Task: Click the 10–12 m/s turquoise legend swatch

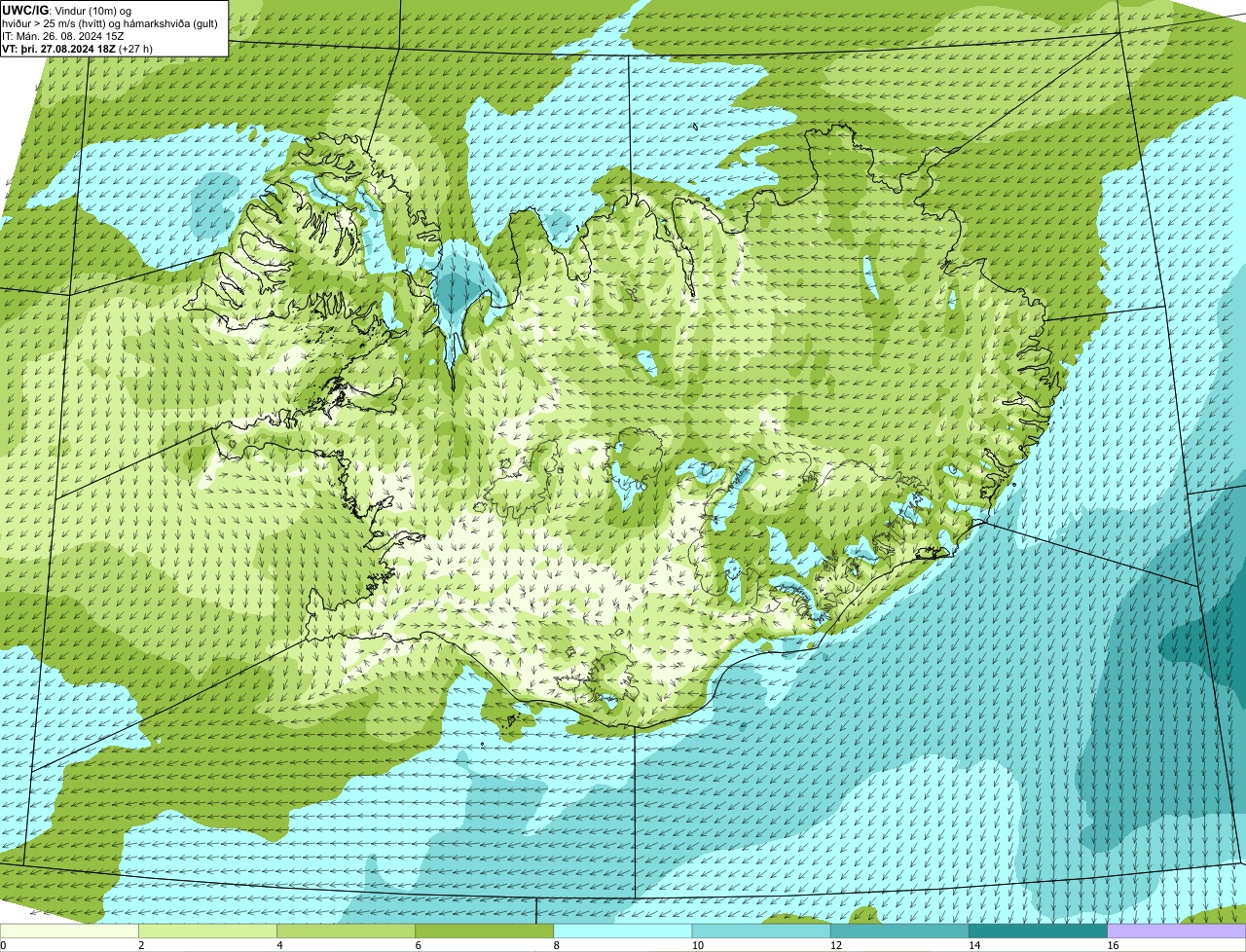Action: [761, 931]
